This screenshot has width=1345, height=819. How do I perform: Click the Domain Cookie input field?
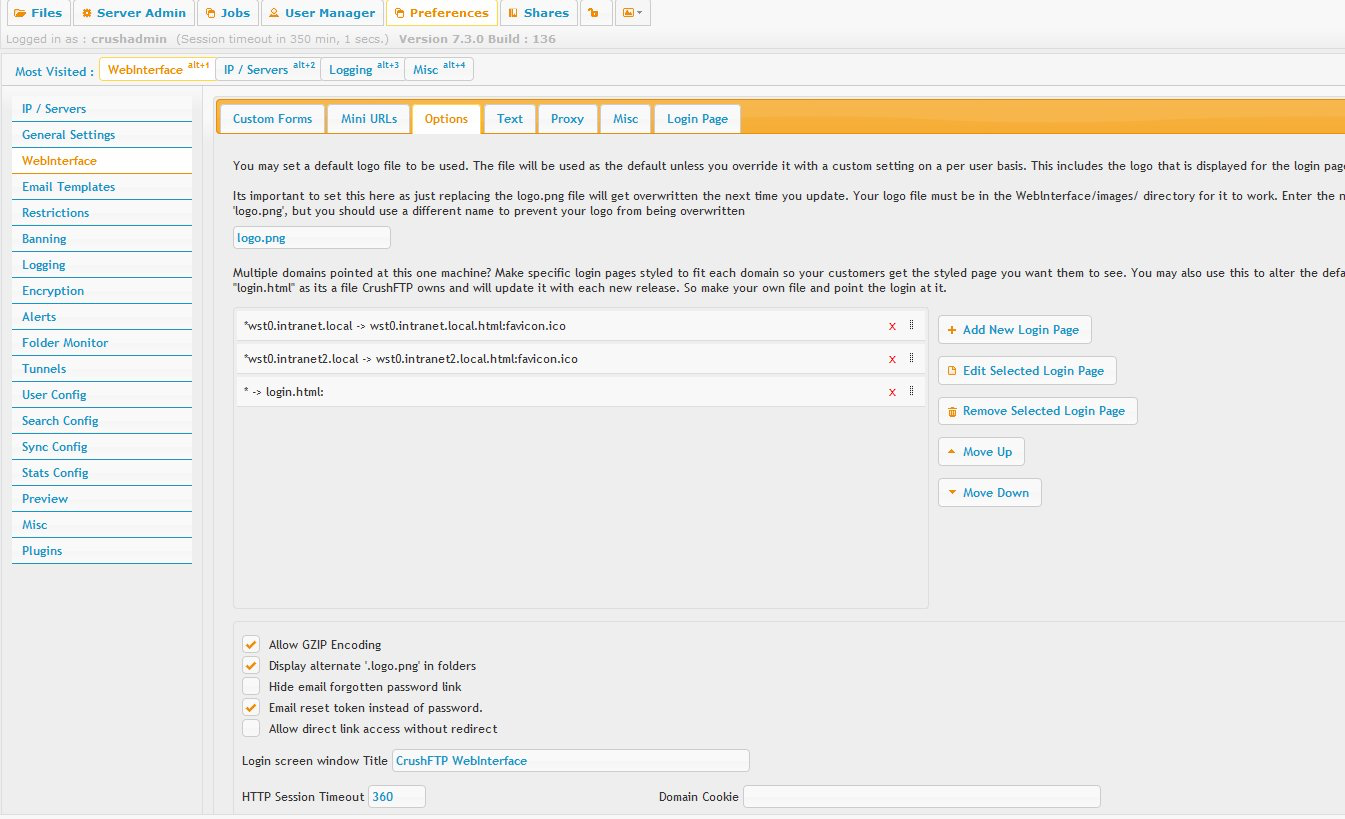click(x=922, y=797)
